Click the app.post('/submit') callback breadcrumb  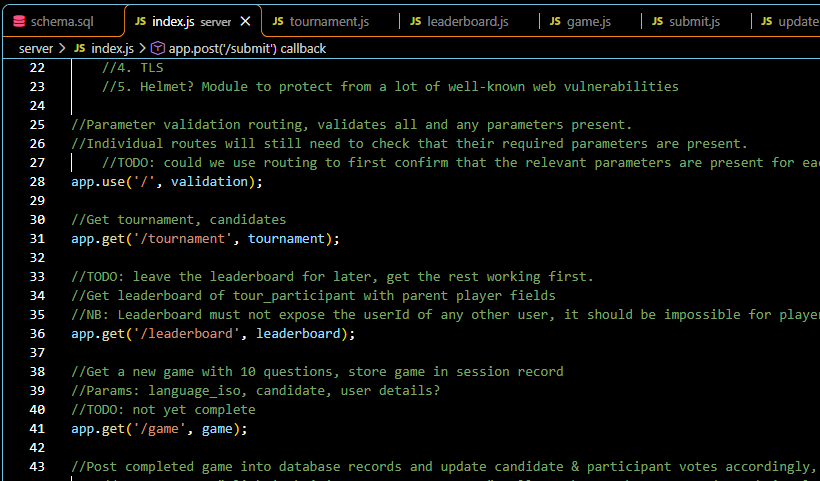pyautogui.click(x=247, y=49)
